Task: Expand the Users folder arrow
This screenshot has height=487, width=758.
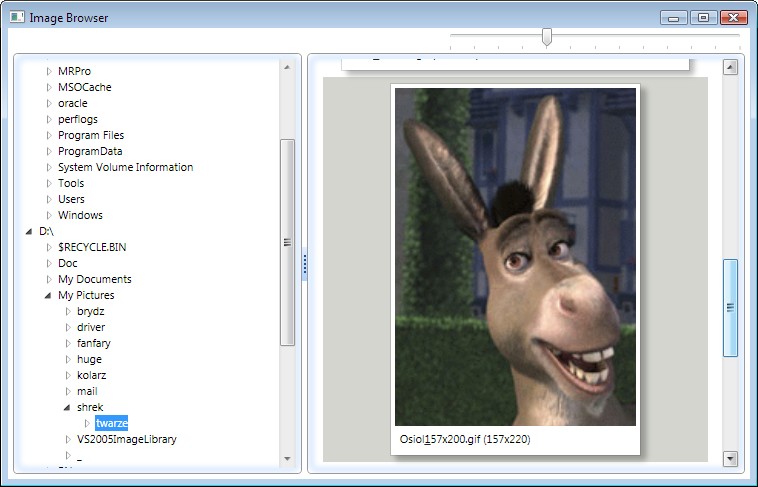Action: pyautogui.click(x=49, y=199)
